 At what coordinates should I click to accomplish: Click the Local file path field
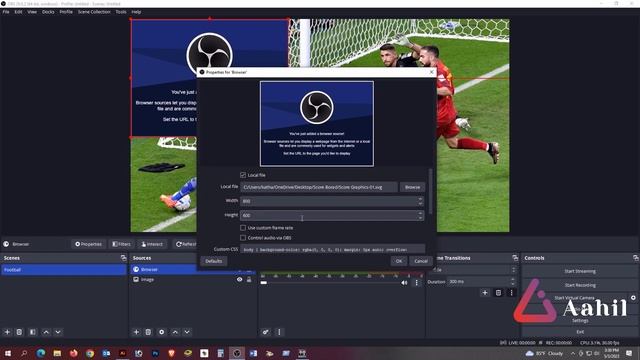(x=319, y=187)
